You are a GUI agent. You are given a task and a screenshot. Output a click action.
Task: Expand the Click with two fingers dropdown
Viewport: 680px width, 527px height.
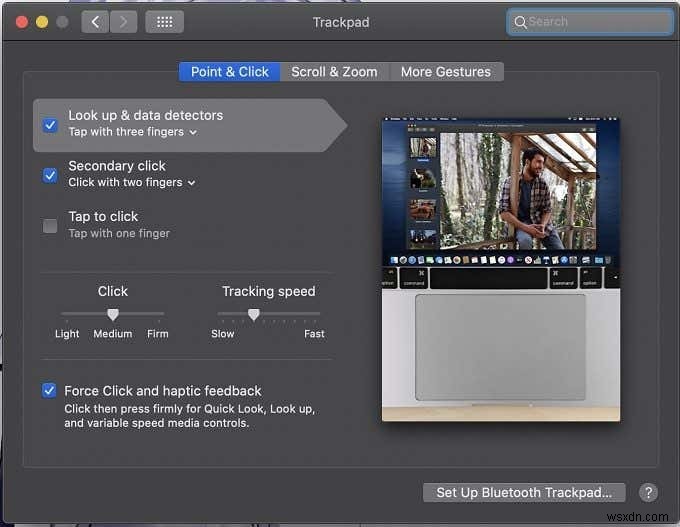point(132,183)
